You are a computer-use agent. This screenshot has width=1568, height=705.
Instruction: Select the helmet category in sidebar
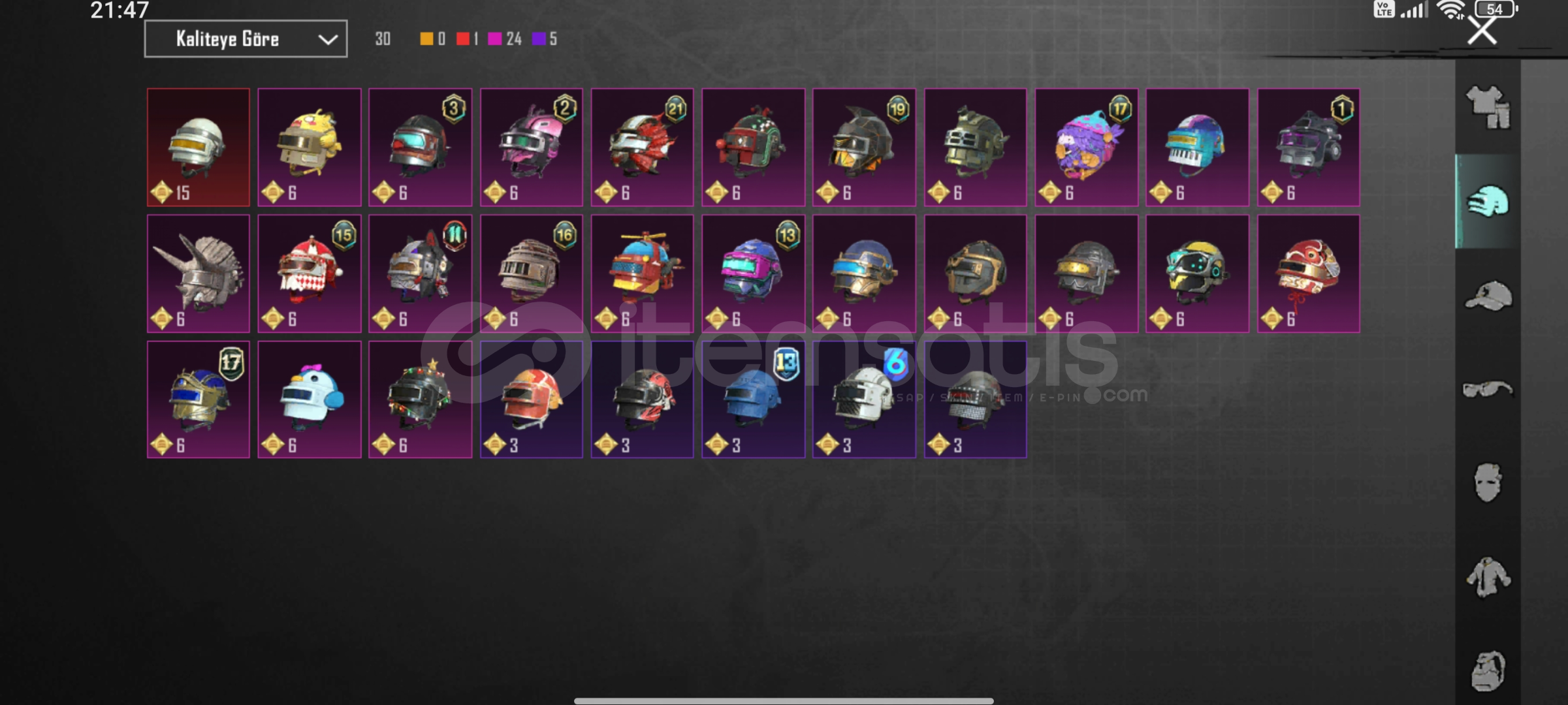tap(1488, 202)
